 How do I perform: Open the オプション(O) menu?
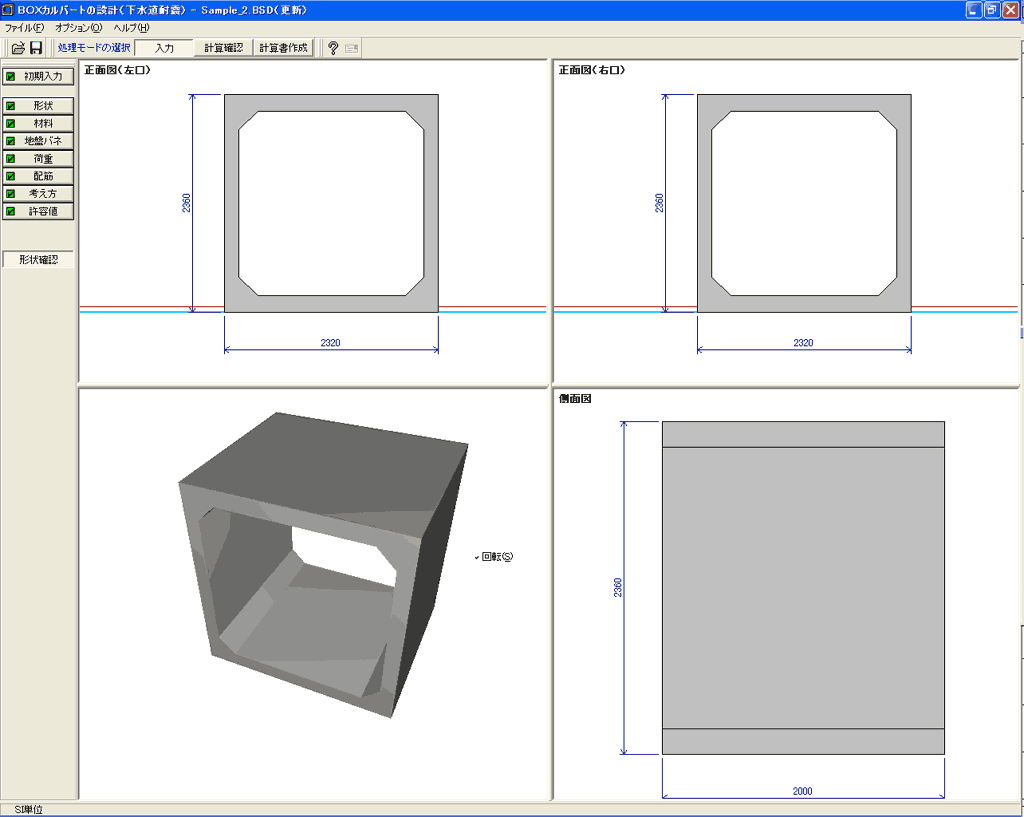pyautogui.click(x=78, y=28)
